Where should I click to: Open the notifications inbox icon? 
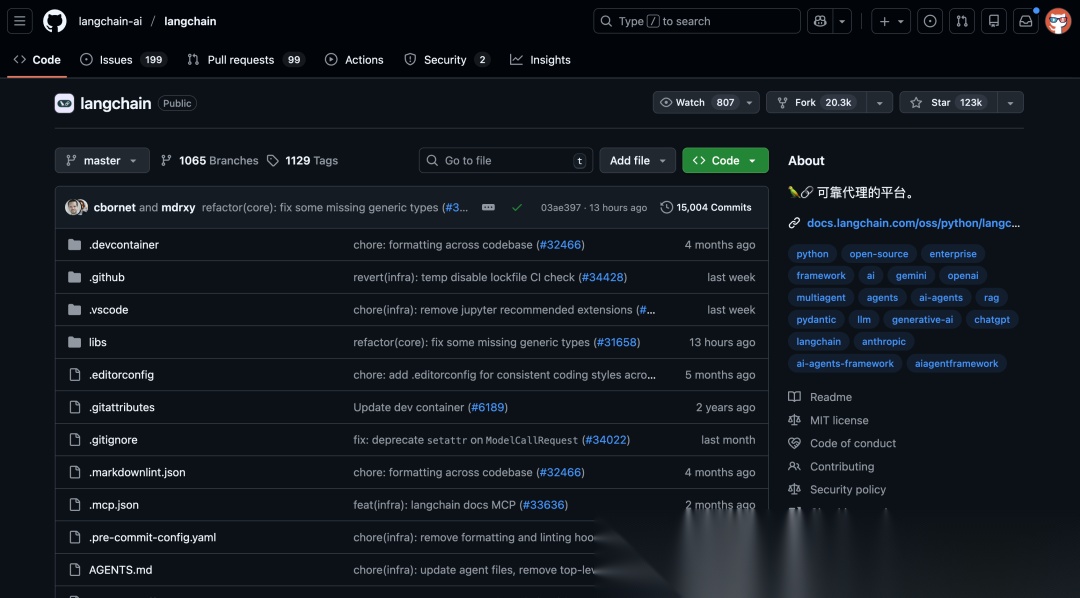(x=1026, y=21)
